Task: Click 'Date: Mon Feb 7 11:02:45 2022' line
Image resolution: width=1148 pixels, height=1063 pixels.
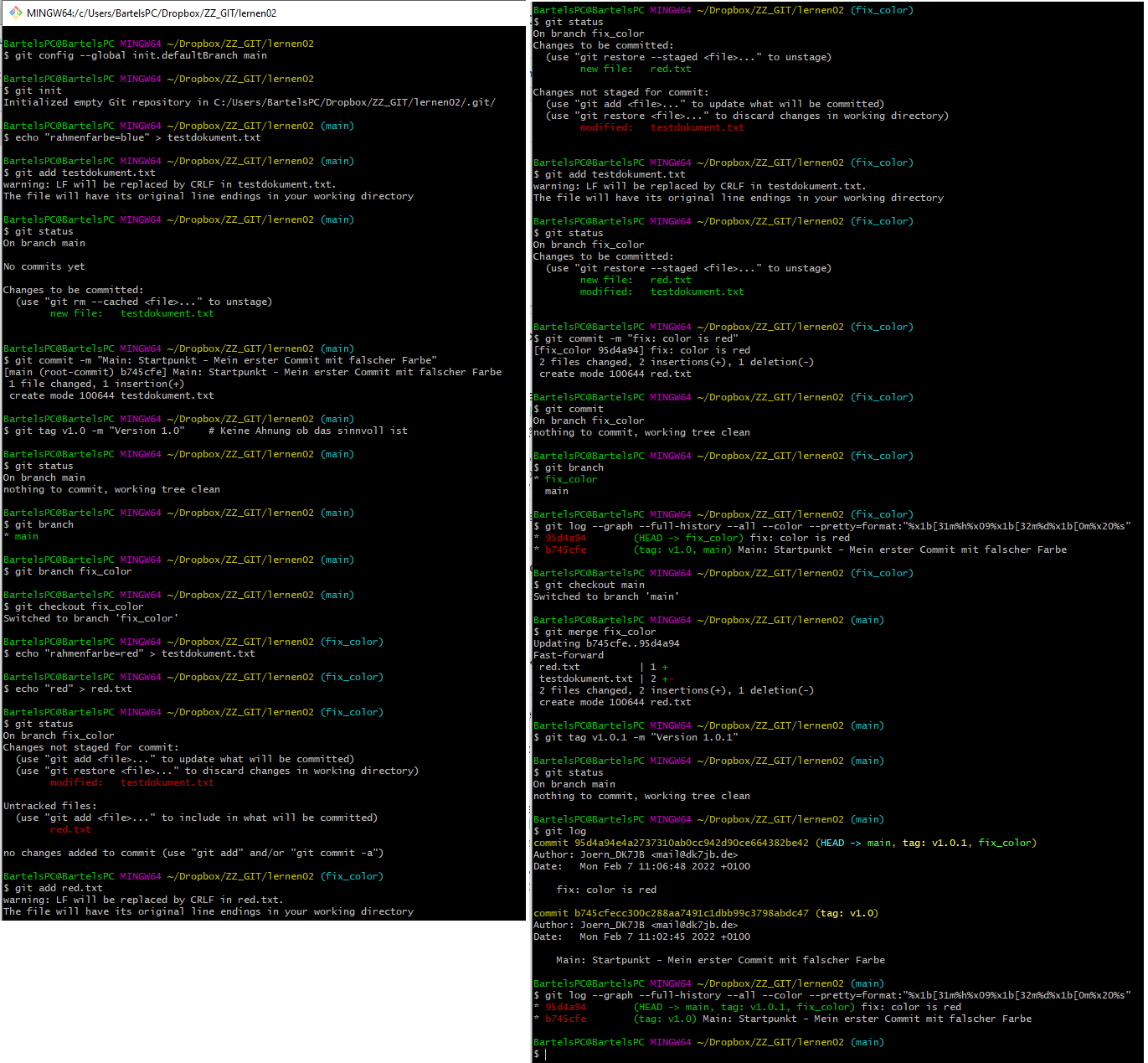Action: coord(642,937)
